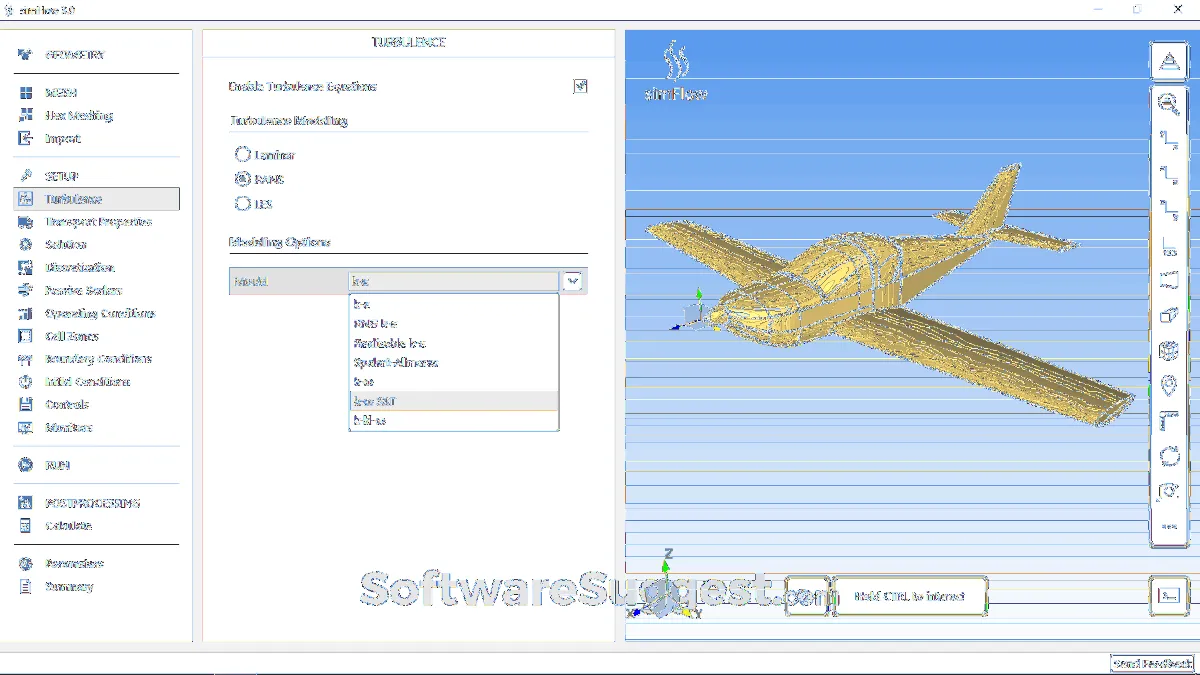Image resolution: width=1200 pixels, height=675 pixels.
Task: Click the location pin icon in 3D toolbar
Action: [x=1168, y=386]
